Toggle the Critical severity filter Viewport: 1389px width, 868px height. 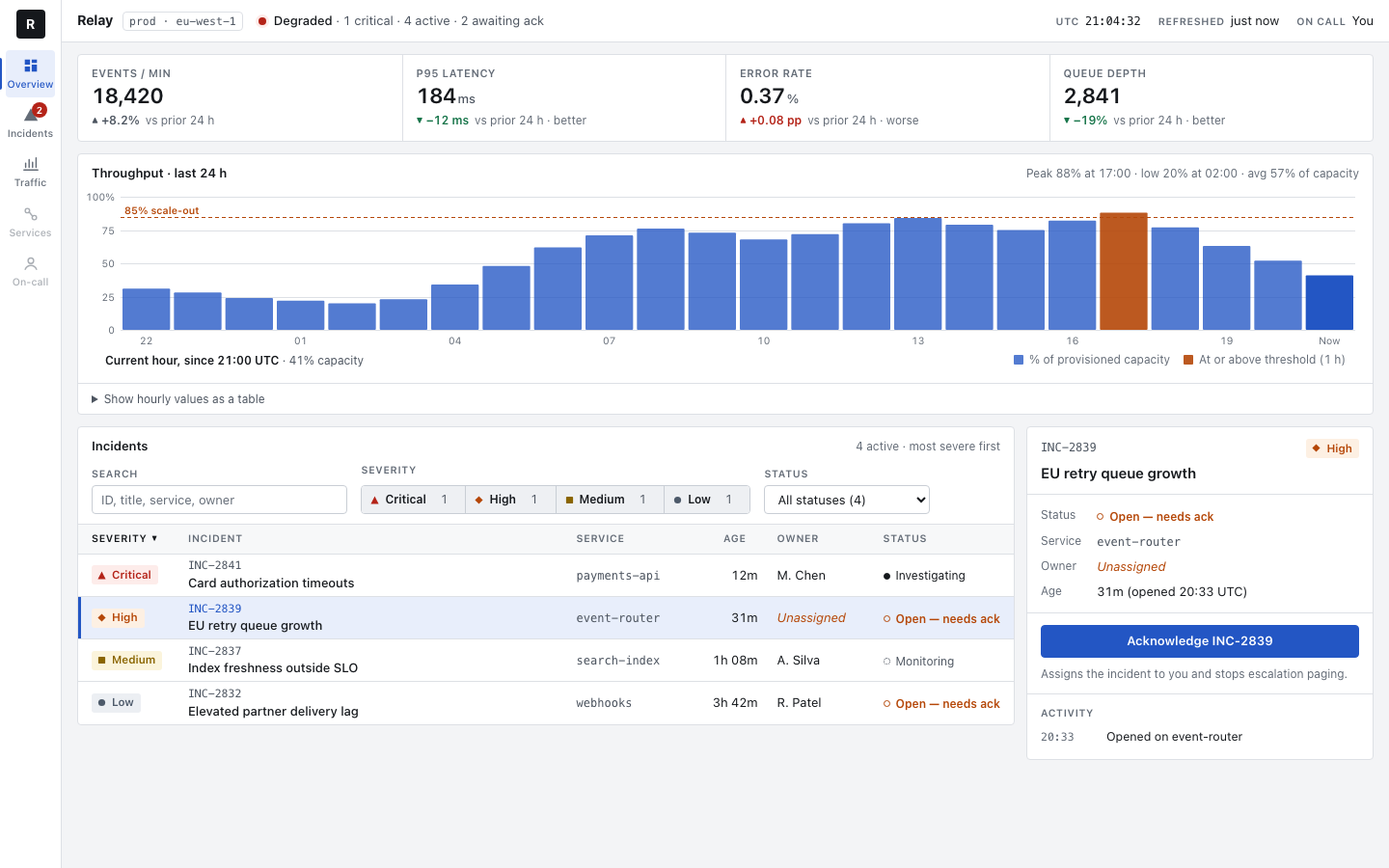pyautogui.click(x=413, y=500)
